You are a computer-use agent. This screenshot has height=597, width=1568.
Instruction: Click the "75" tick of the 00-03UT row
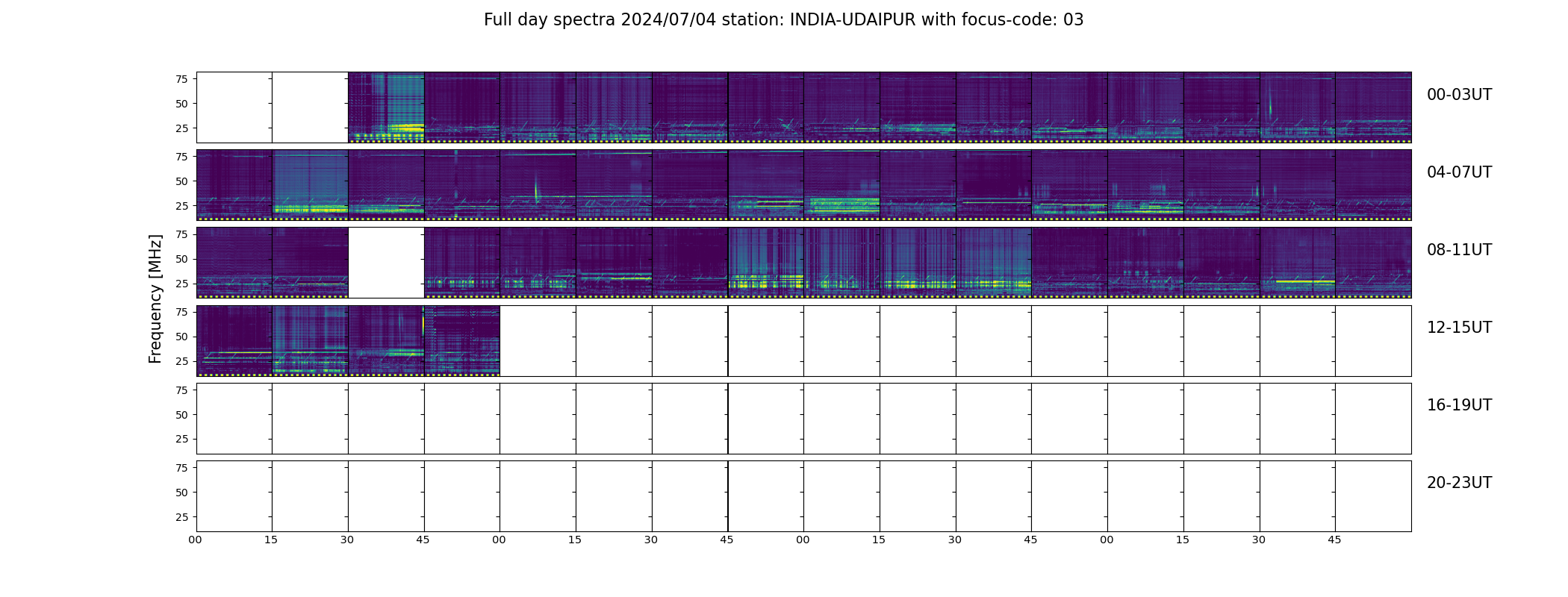point(181,79)
